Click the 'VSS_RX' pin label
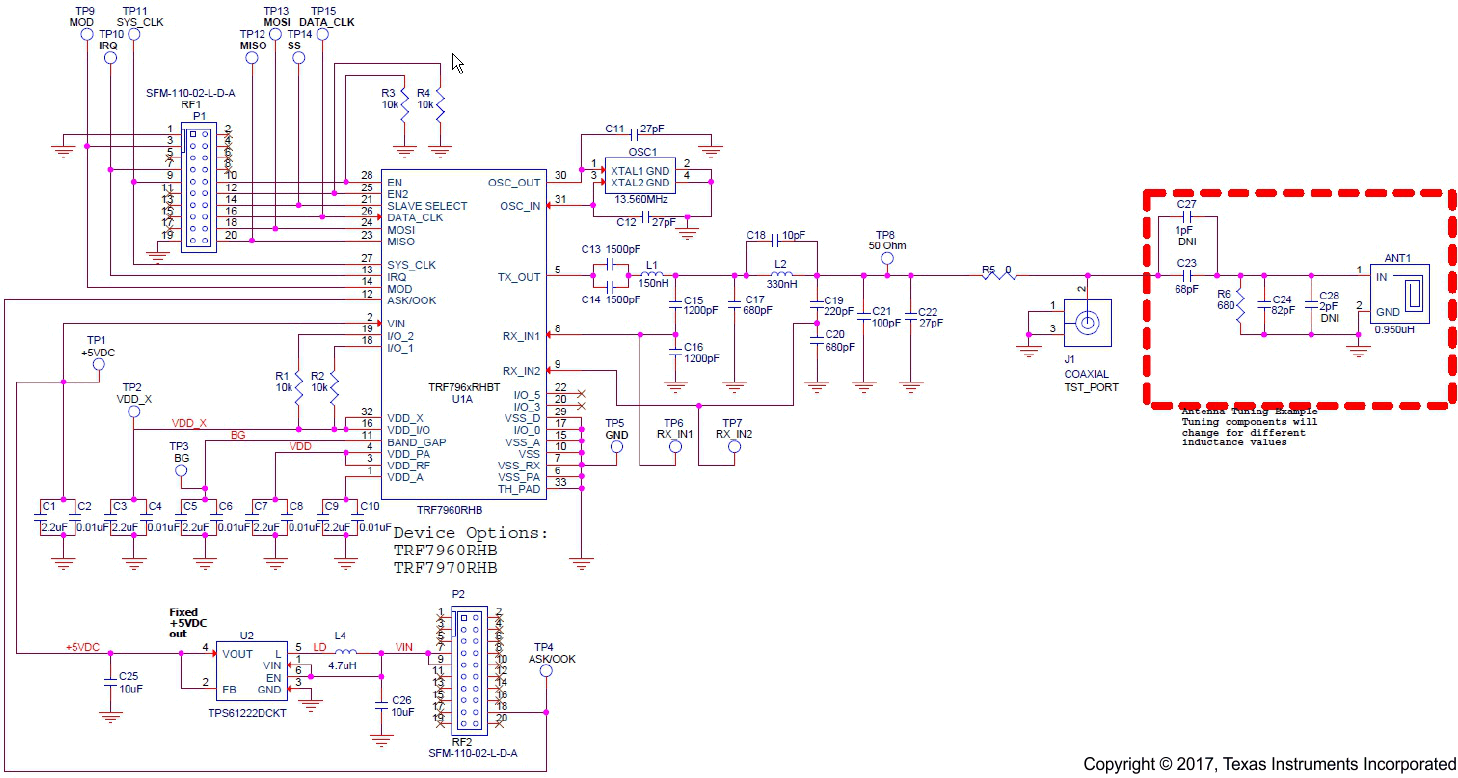Viewport: 1458px width, 778px height. [x=519, y=465]
